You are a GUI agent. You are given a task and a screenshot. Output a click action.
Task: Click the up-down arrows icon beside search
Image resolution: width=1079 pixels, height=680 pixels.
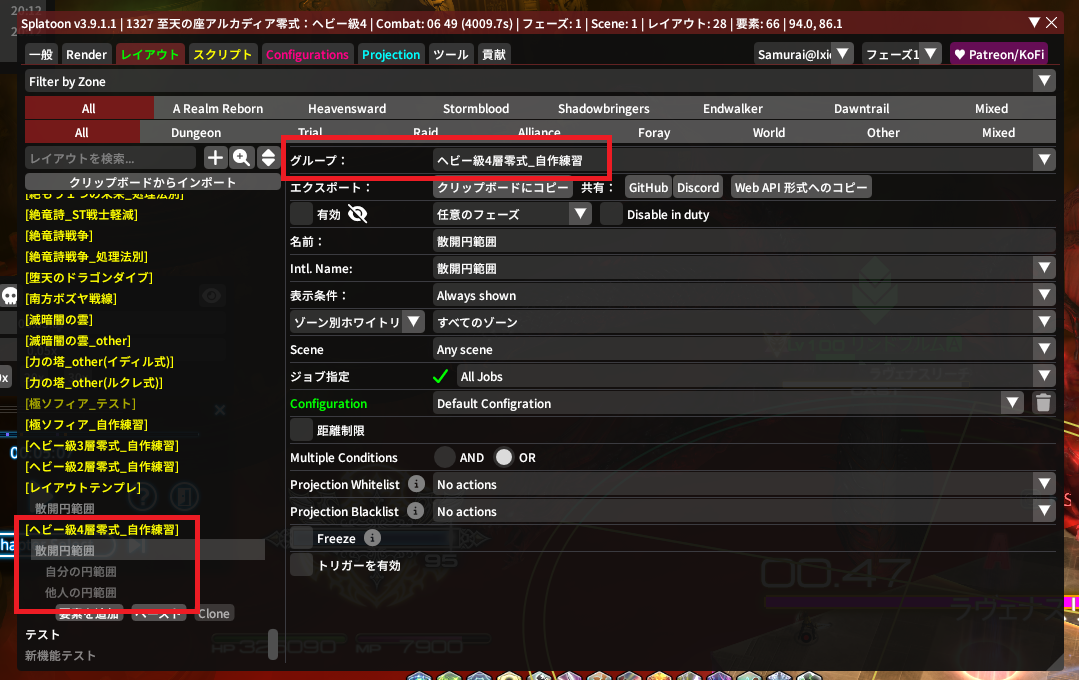[268, 158]
